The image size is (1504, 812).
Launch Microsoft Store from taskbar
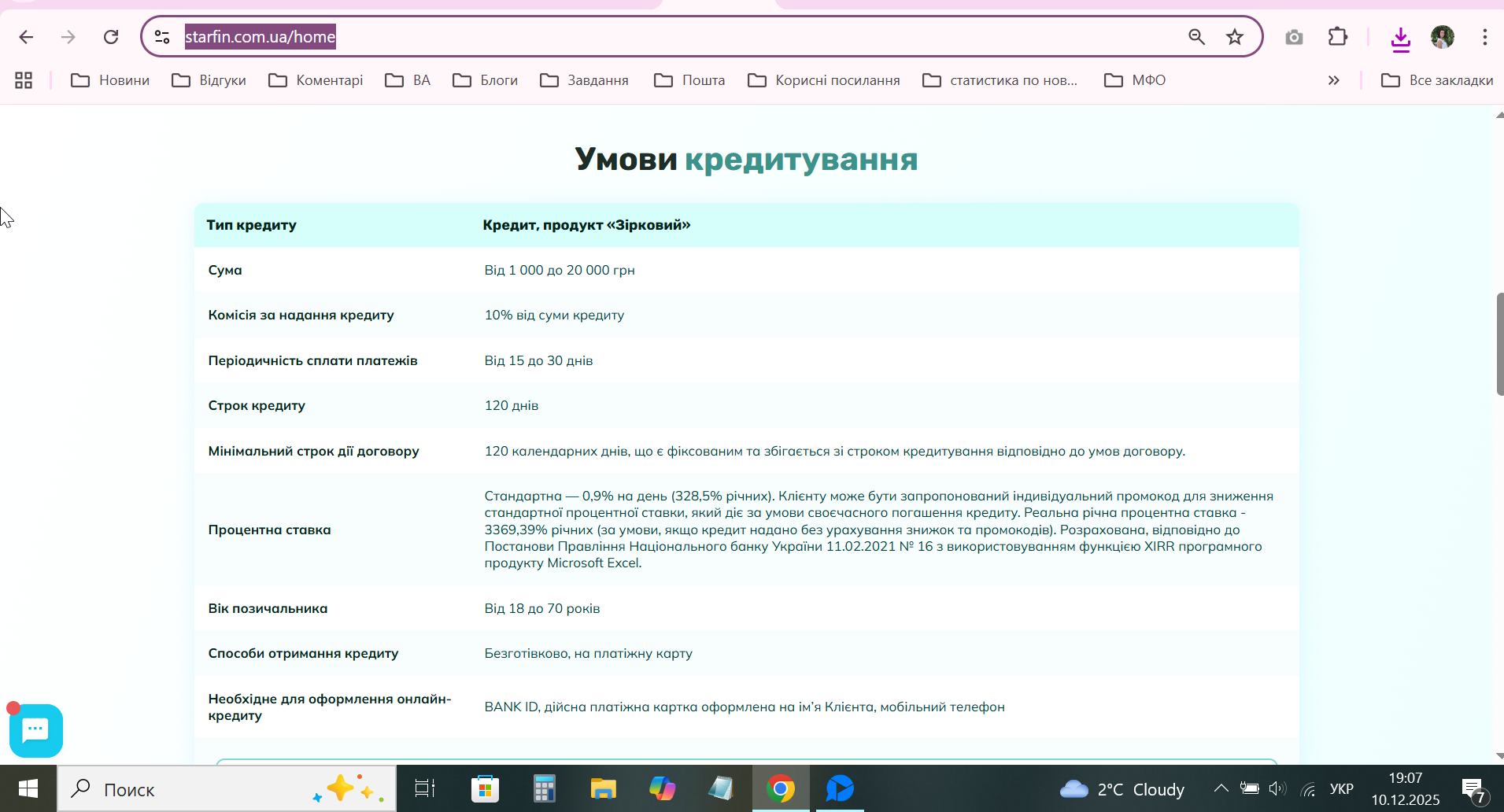485,788
